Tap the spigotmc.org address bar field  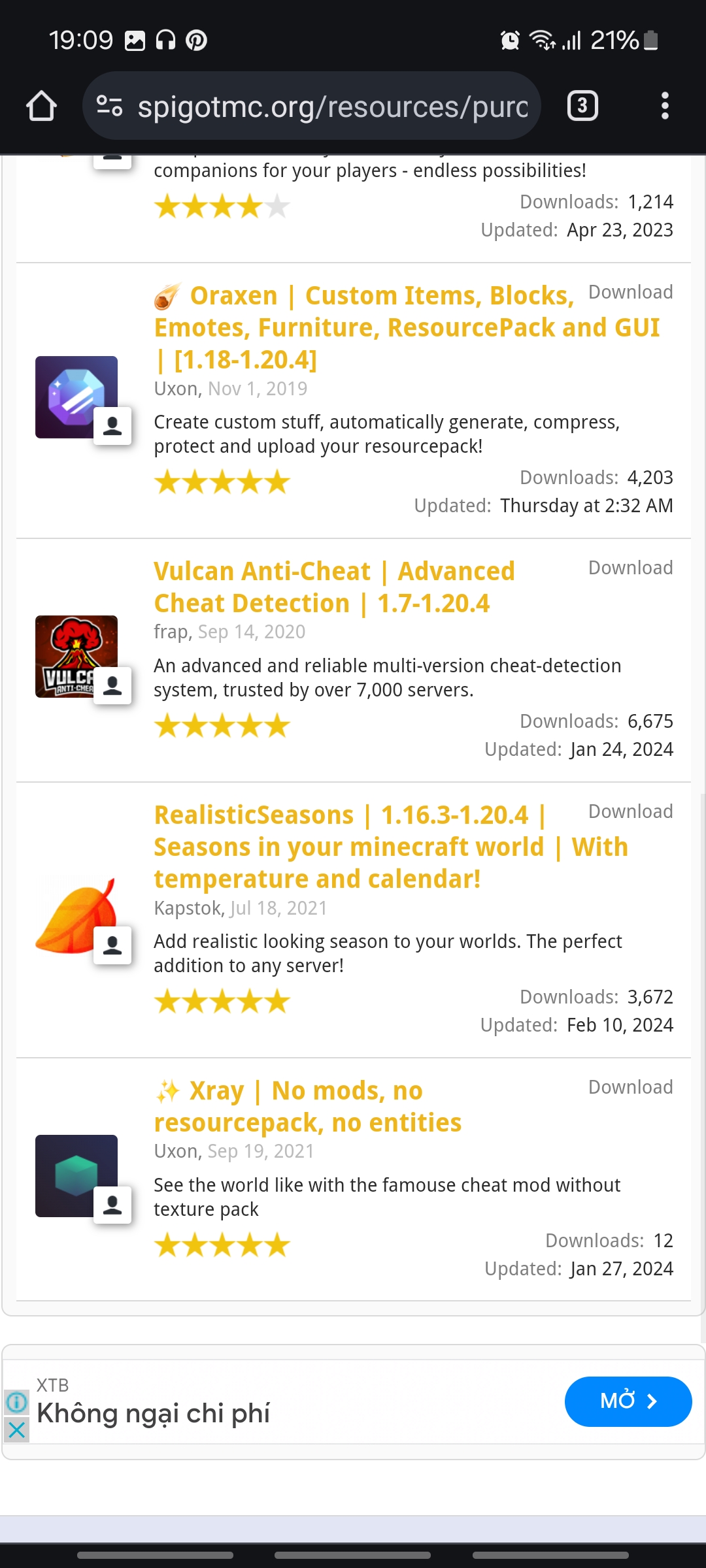click(332, 106)
